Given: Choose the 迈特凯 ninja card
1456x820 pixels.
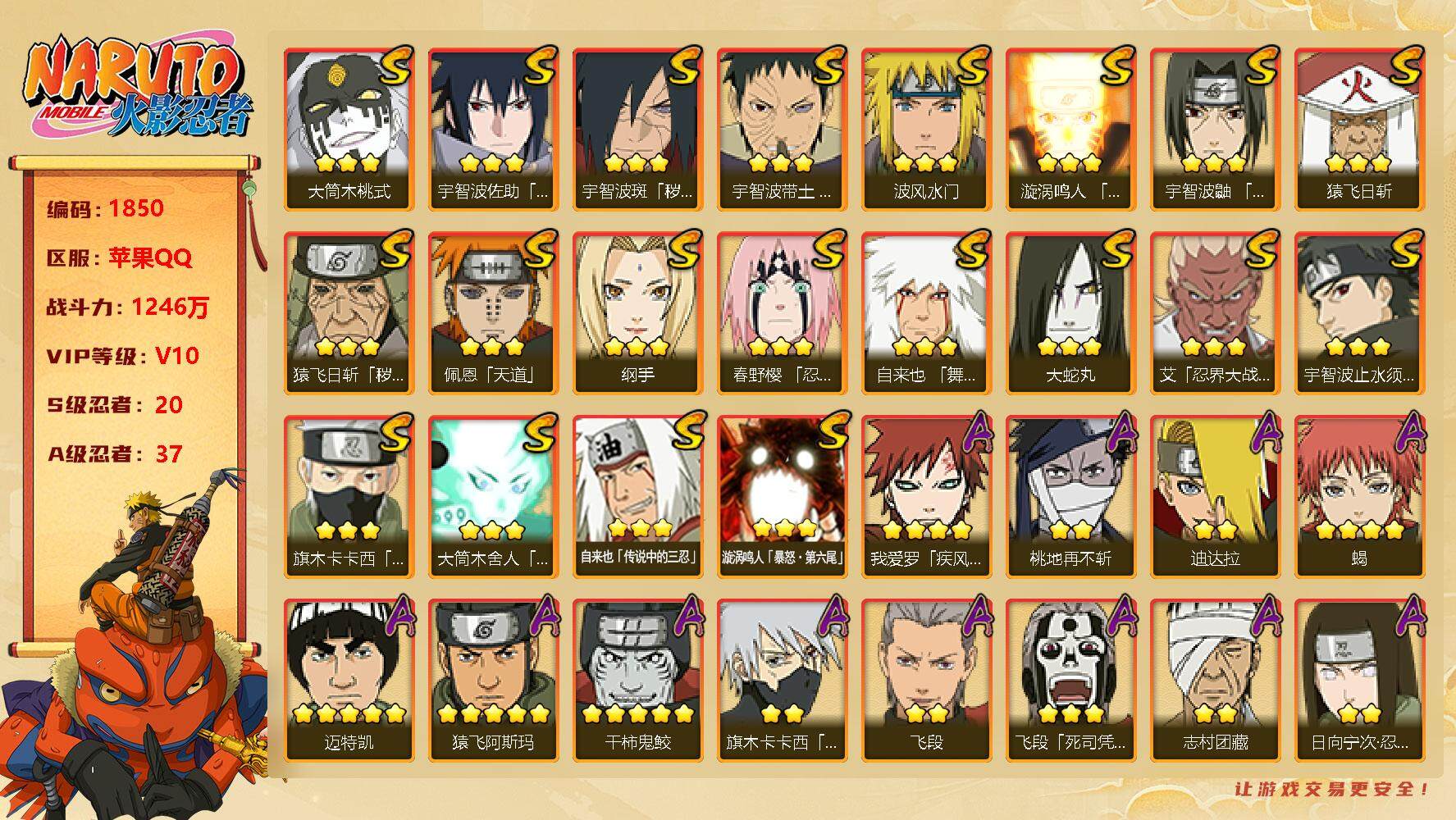Looking at the screenshot, I should point(349,681).
